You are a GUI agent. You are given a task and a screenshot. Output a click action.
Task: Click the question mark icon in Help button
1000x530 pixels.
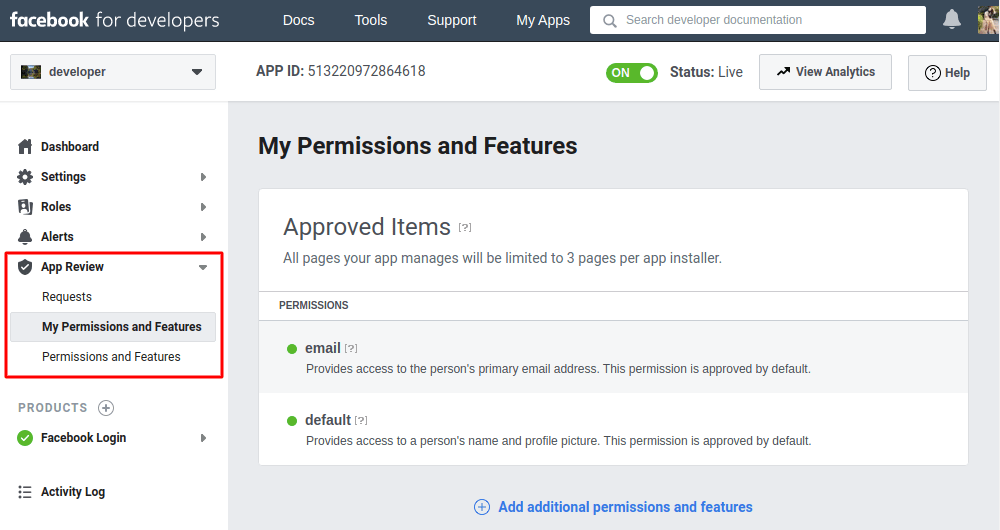(932, 73)
